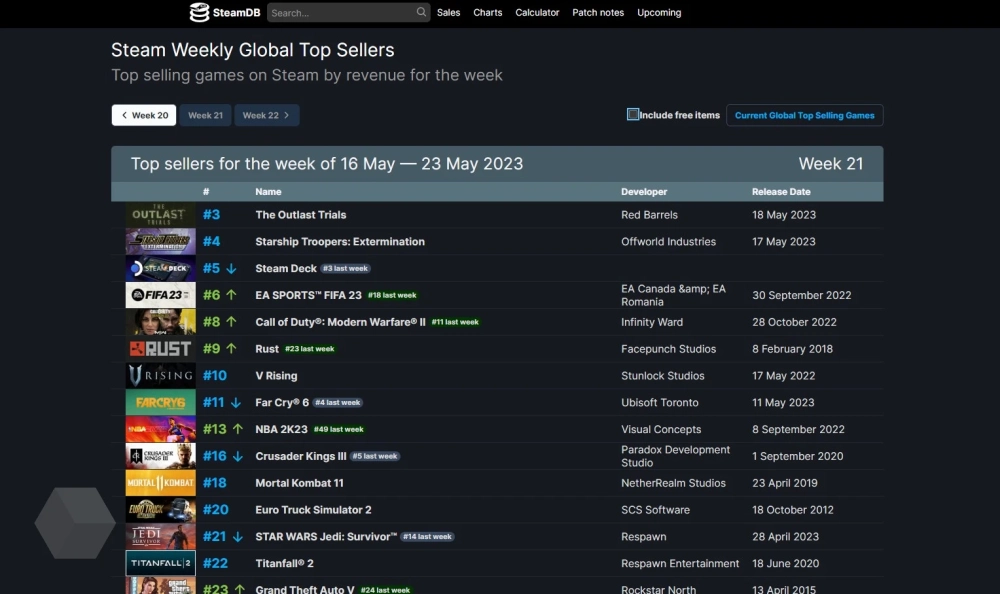Image resolution: width=1000 pixels, height=594 pixels.
Task: Open the Charts menu item
Action: 488,13
